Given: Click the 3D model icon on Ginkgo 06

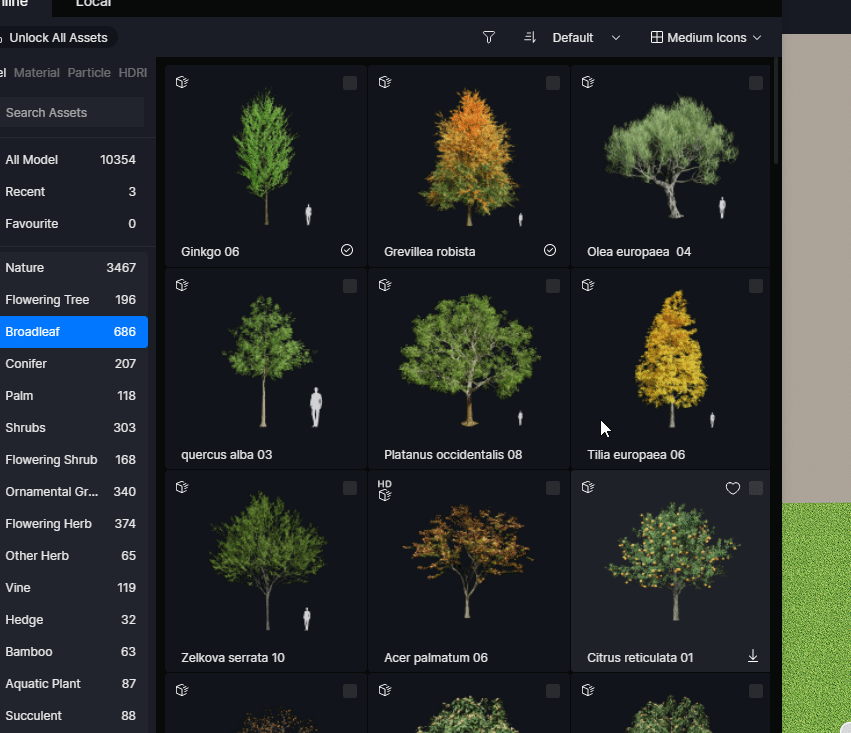Looking at the screenshot, I should click(x=182, y=82).
